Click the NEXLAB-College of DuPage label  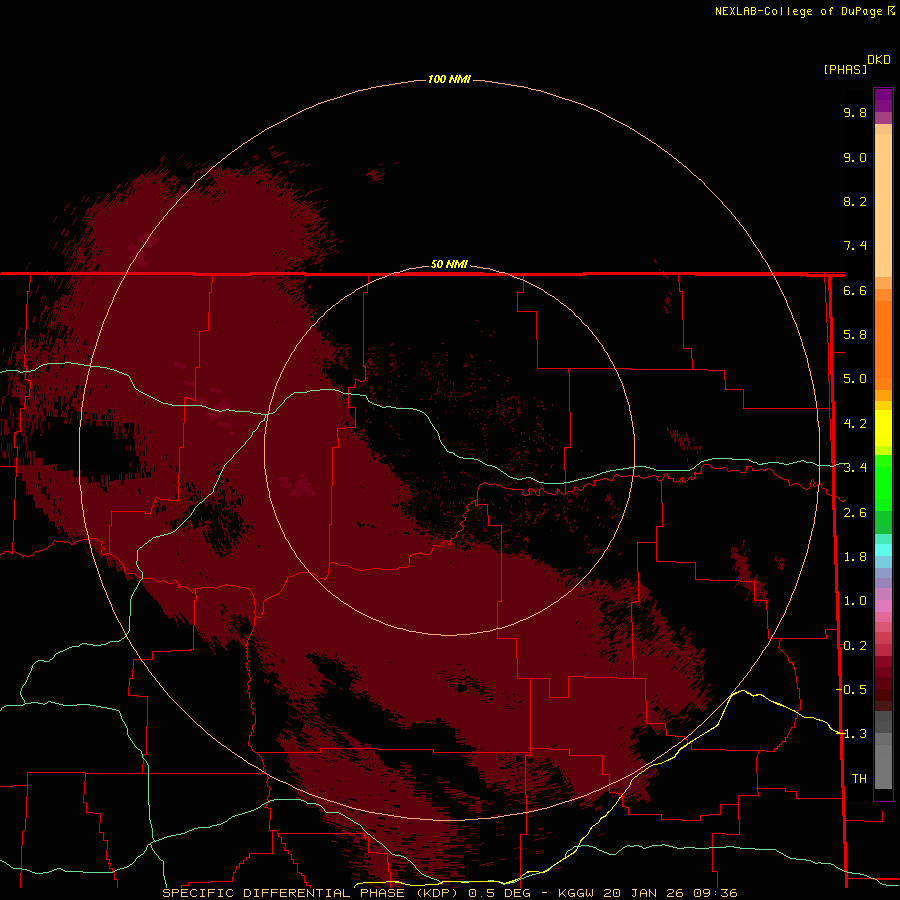pyautogui.click(x=800, y=11)
